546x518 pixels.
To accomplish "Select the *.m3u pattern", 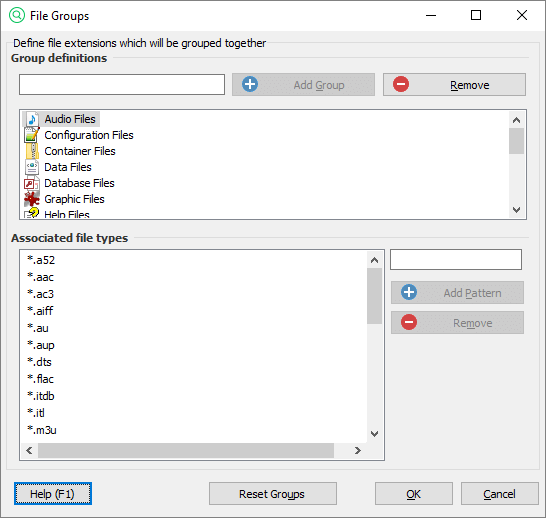I will pos(42,430).
